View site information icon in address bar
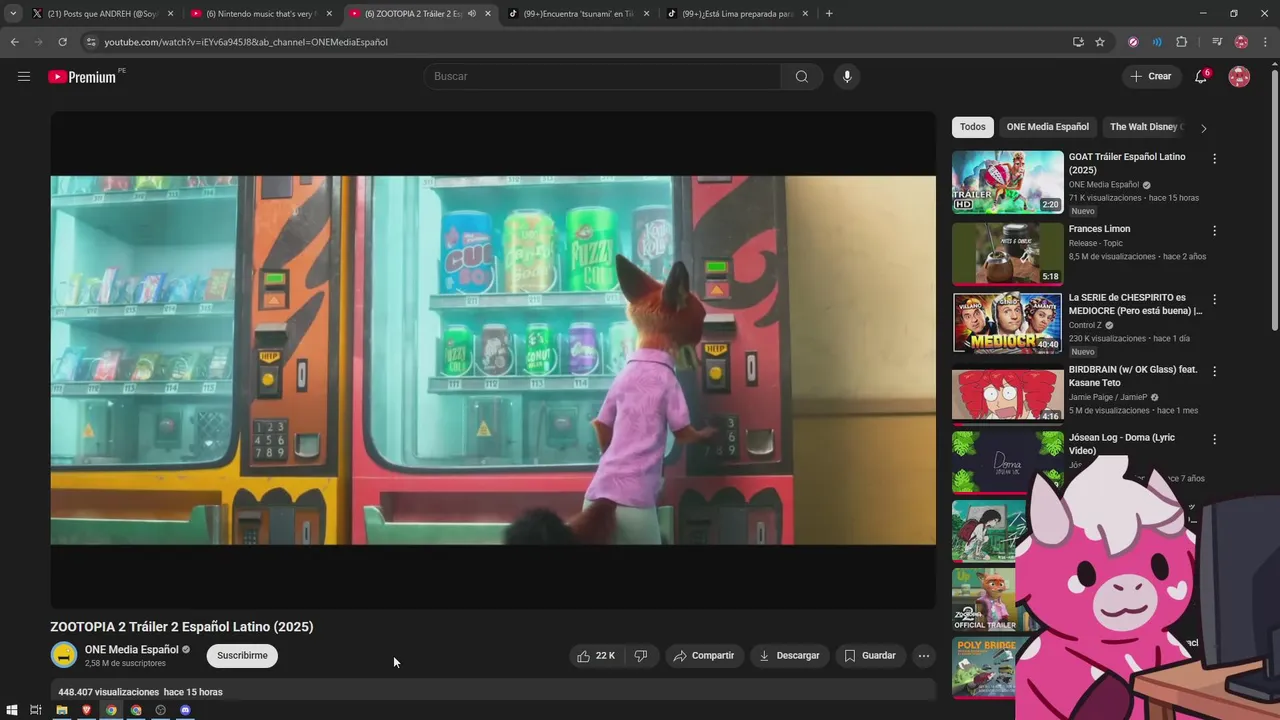This screenshot has height=720, width=1280. (91, 42)
